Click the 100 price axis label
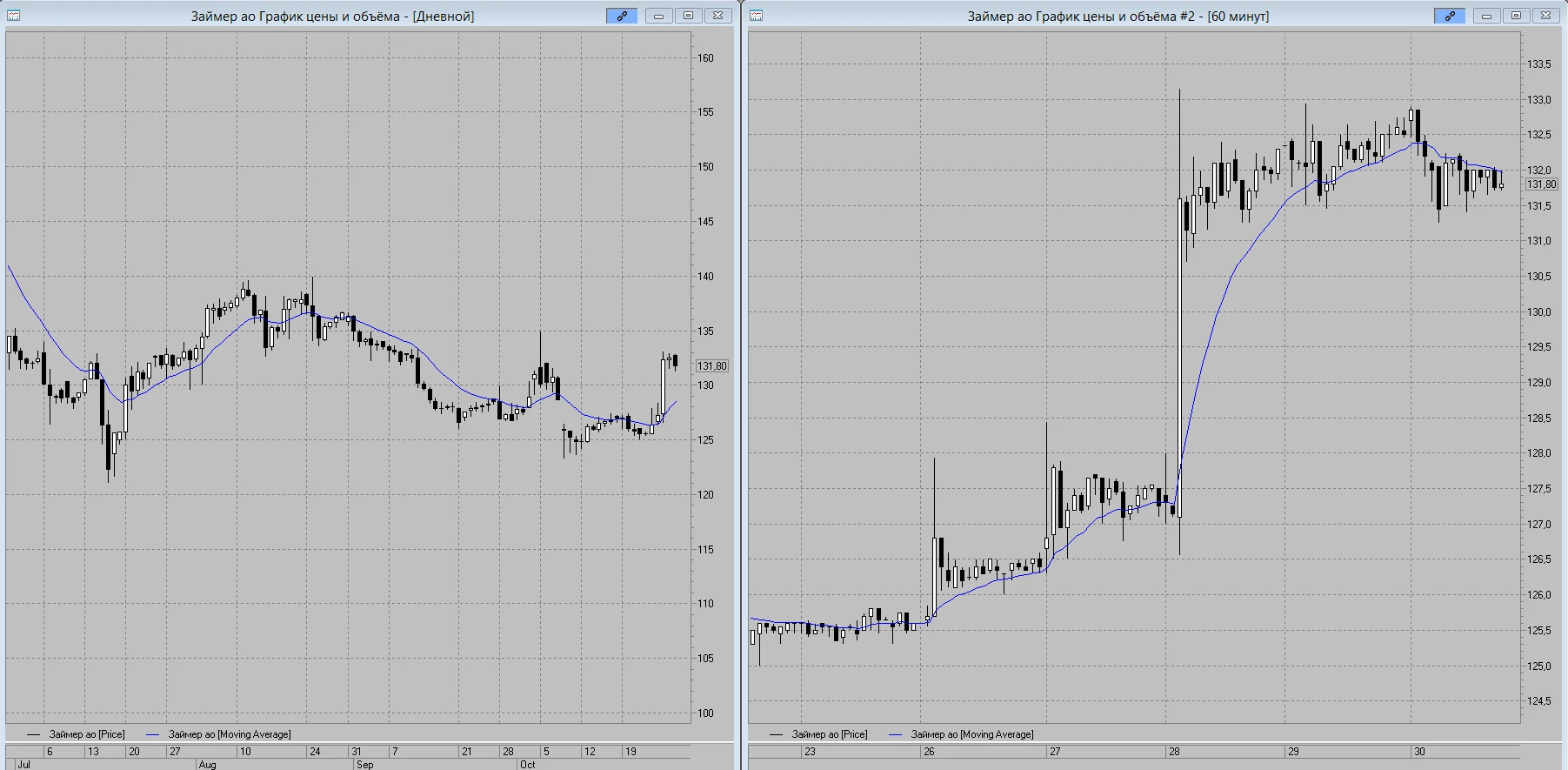 [705, 713]
